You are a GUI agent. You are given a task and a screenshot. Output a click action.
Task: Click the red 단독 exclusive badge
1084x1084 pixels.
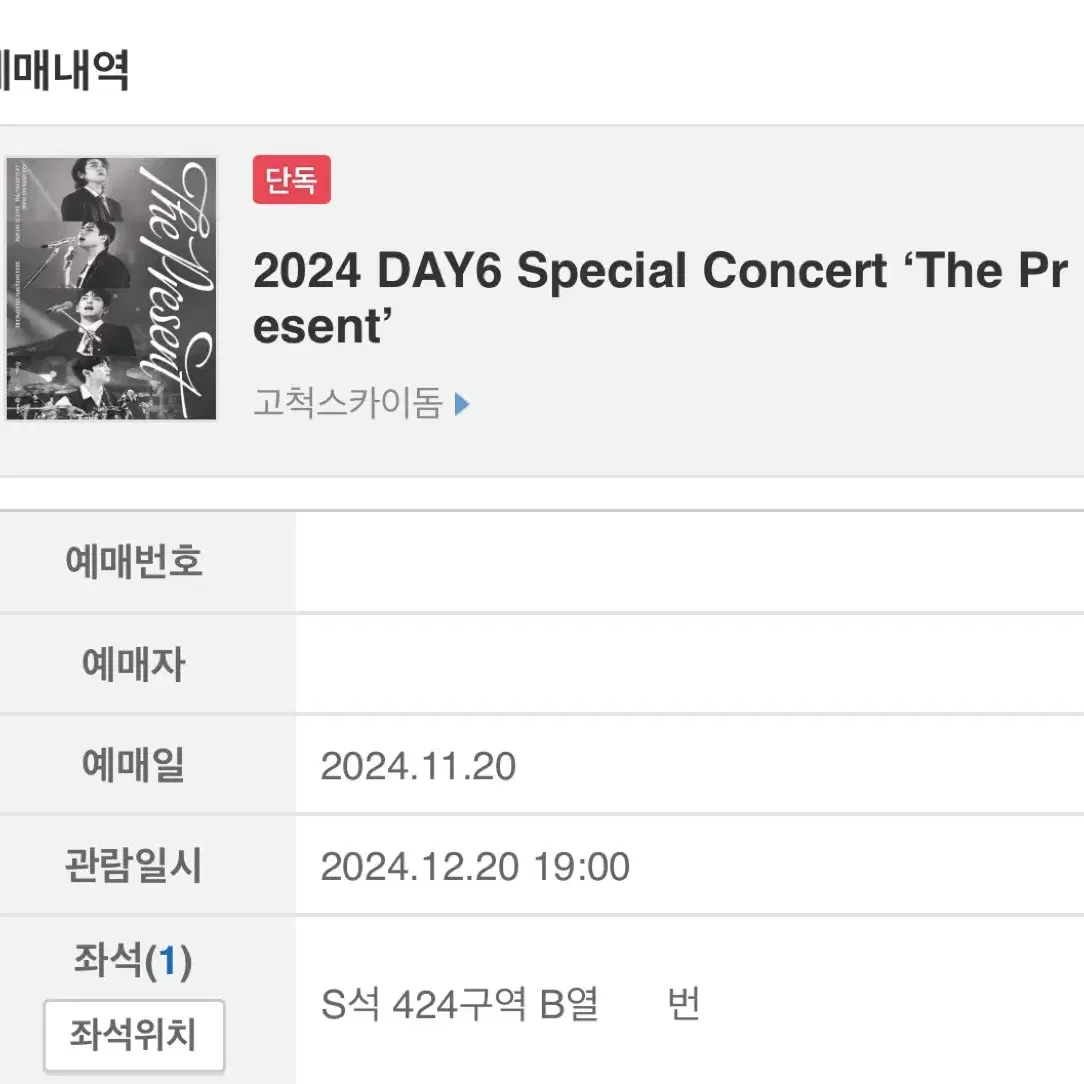(292, 180)
